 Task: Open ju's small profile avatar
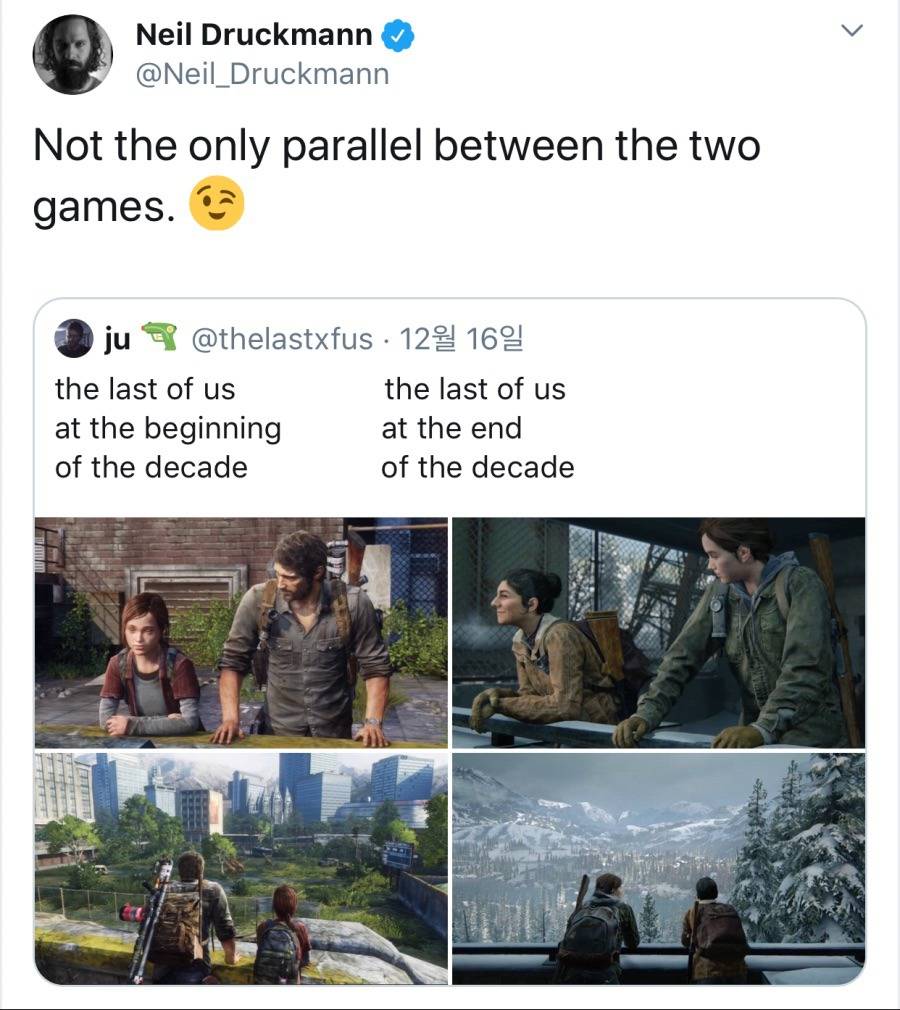click(x=73, y=338)
